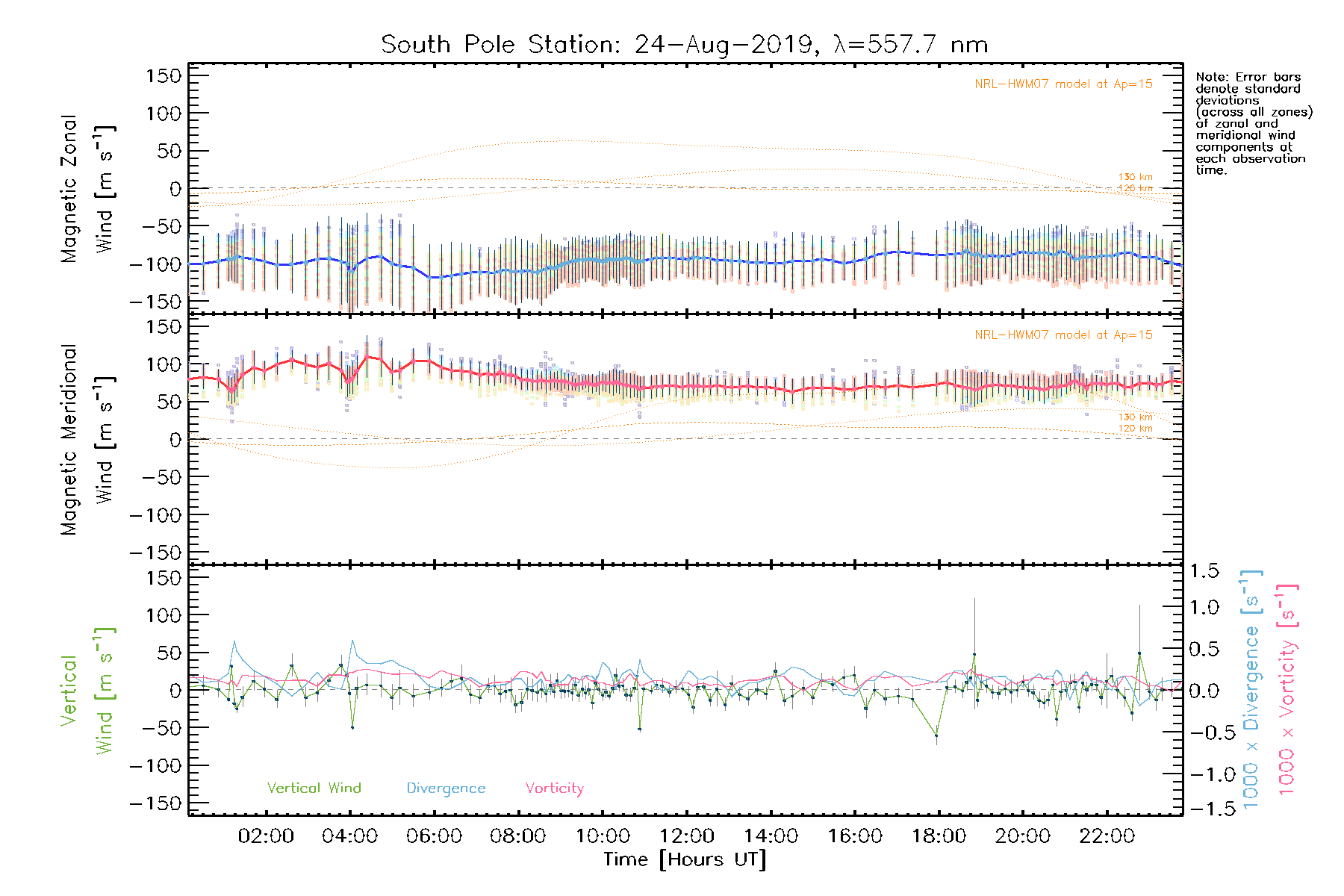1344x896 pixels.
Task: Click the 130 km label in zonal panel
Action: 1135,178
